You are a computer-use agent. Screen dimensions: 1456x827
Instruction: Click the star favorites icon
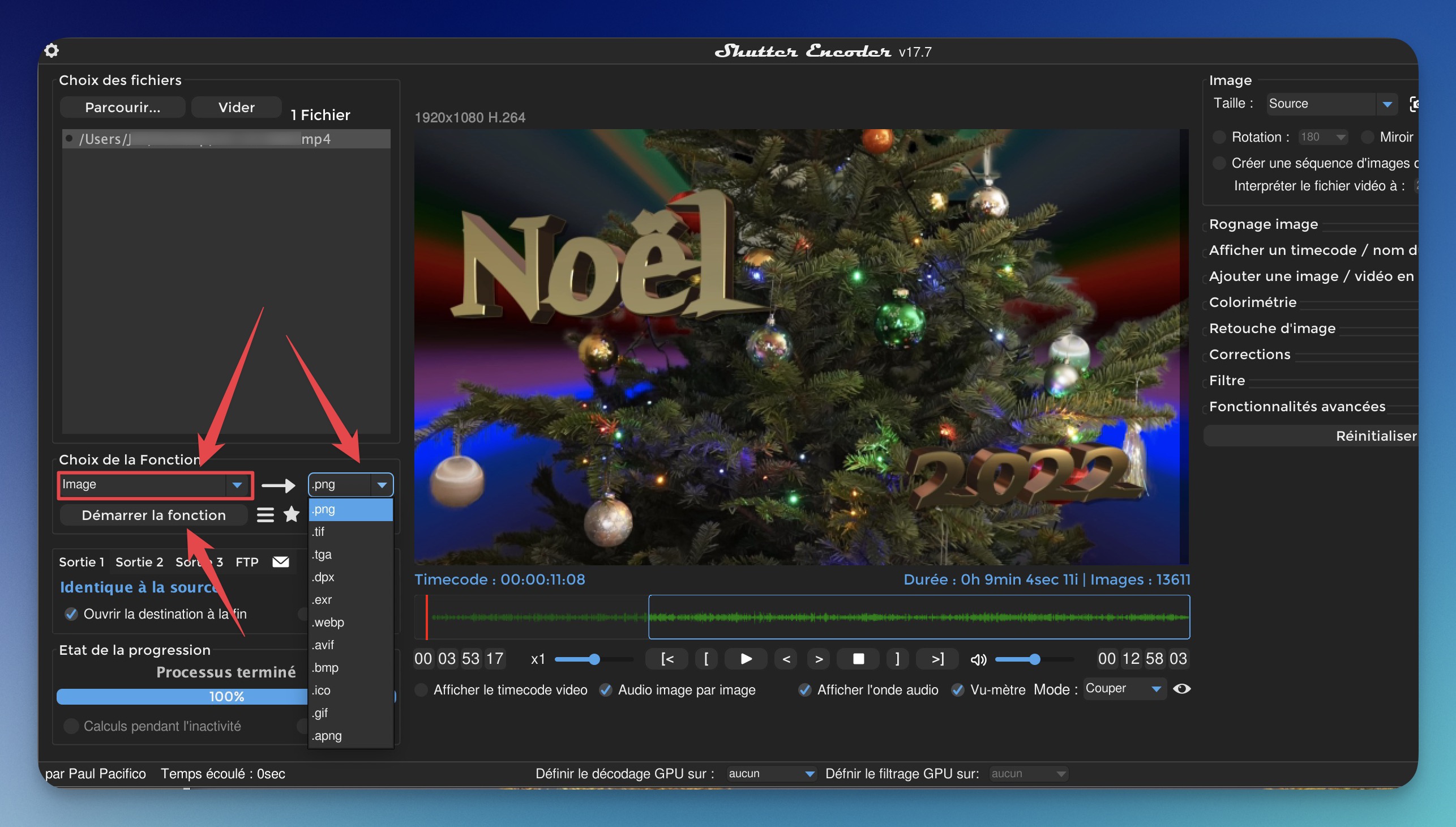tap(292, 514)
